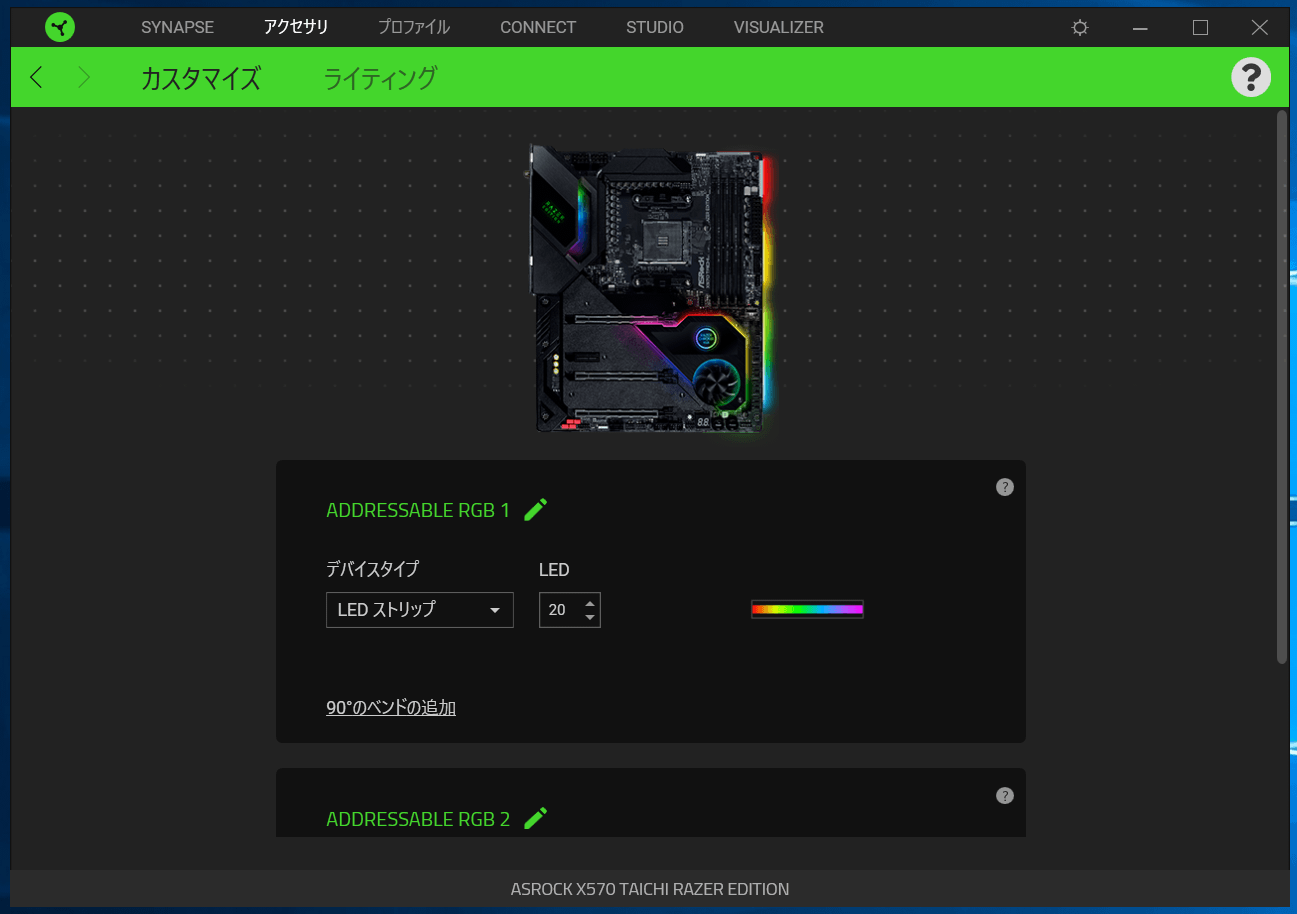
Task: Click the ADDRESSABLE RGB 1 heading
Action: tap(418, 510)
